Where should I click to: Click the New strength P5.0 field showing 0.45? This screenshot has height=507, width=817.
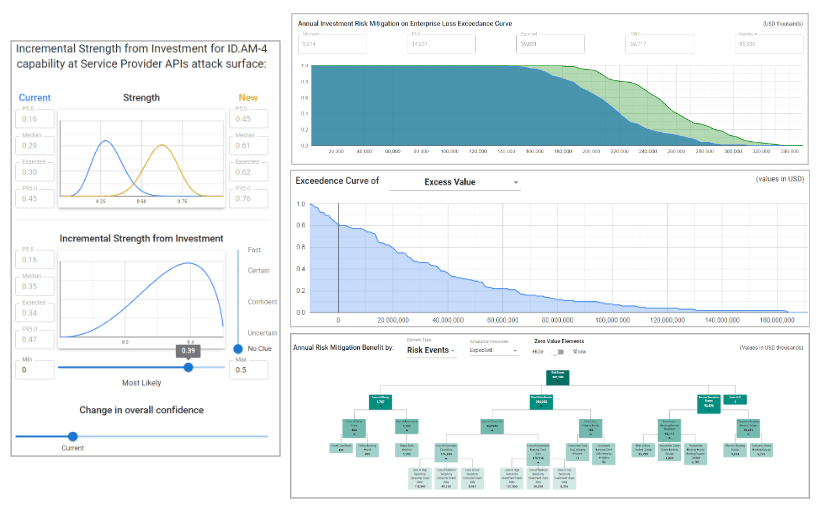point(249,119)
